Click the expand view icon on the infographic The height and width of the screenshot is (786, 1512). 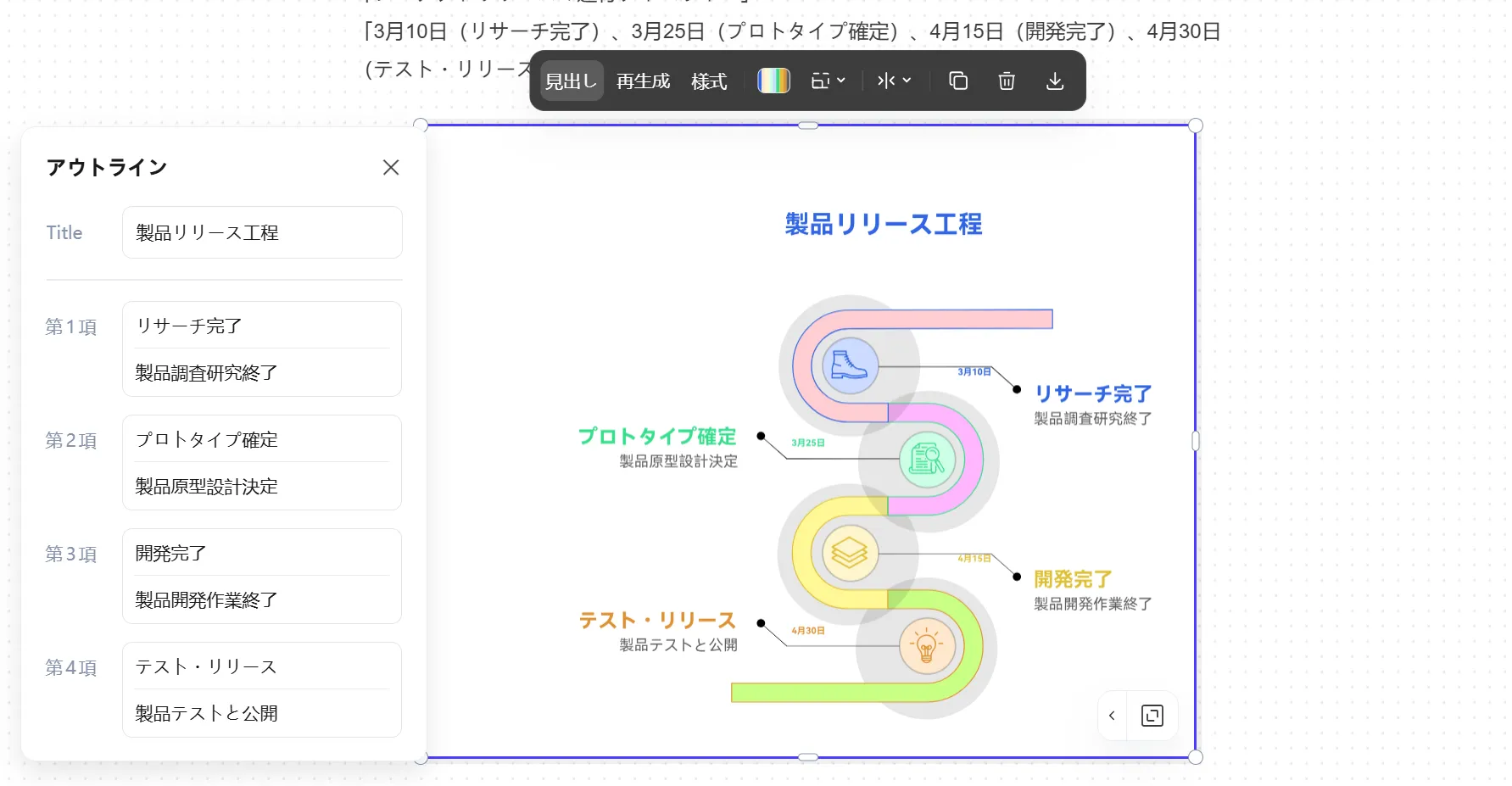pos(1152,716)
